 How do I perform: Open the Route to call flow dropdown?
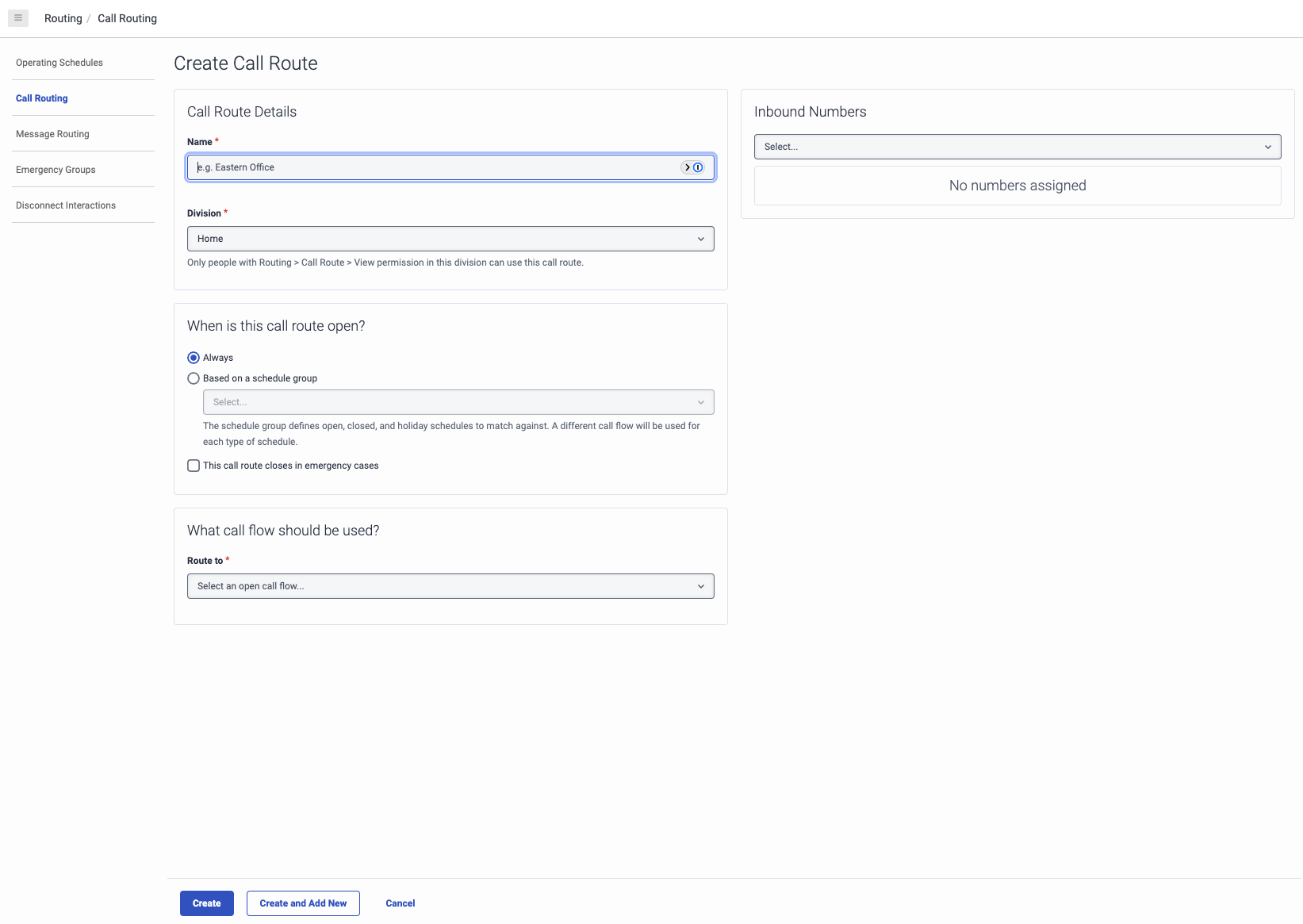pyautogui.click(x=450, y=586)
